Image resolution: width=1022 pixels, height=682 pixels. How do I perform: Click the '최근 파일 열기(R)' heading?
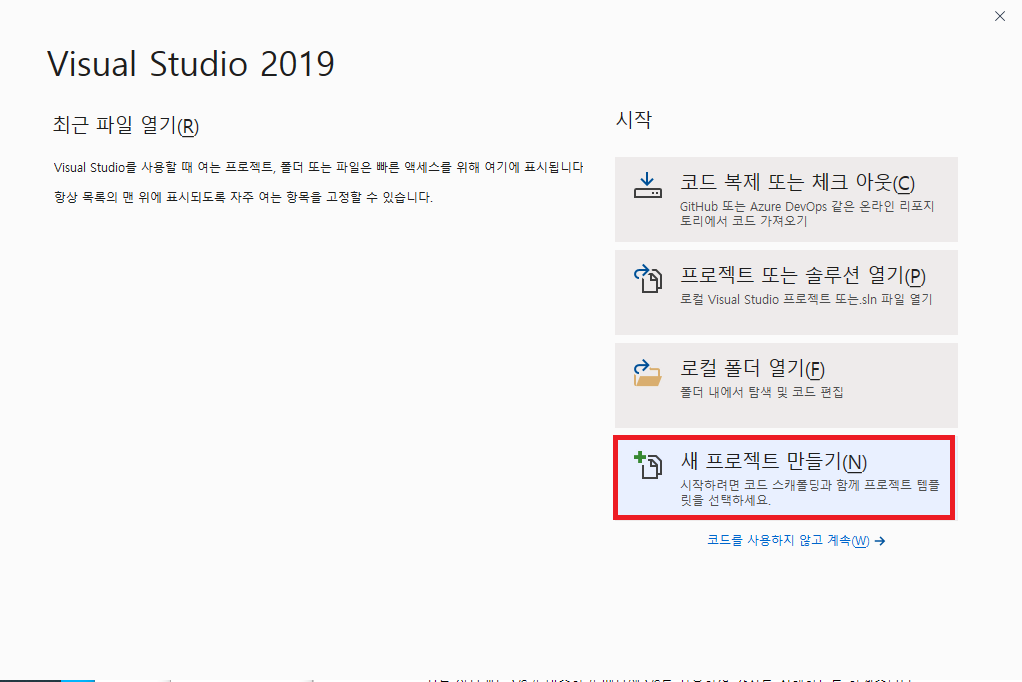pyautogui.click(x=126, y=125)
